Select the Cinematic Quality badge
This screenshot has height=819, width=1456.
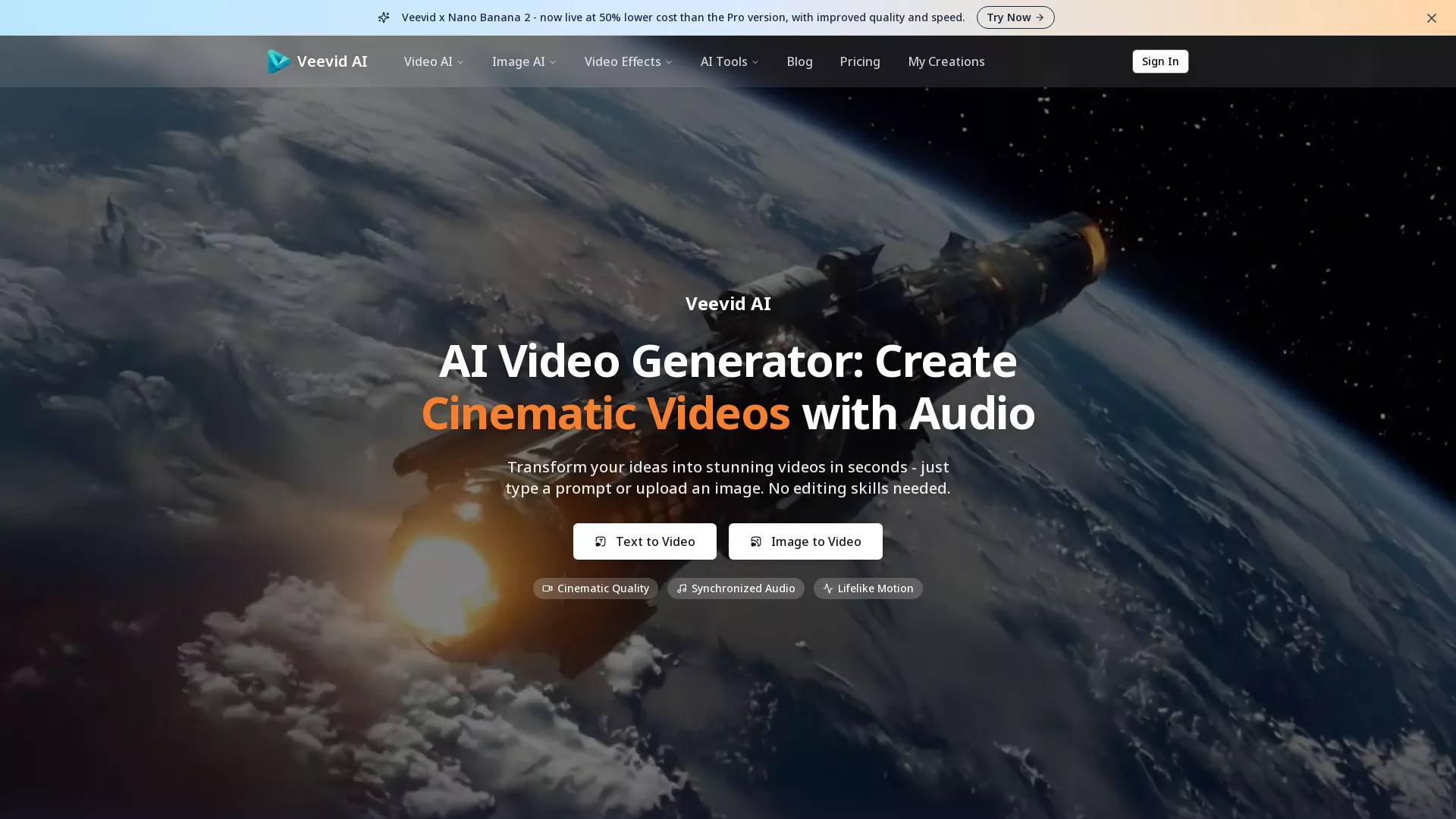595,588
